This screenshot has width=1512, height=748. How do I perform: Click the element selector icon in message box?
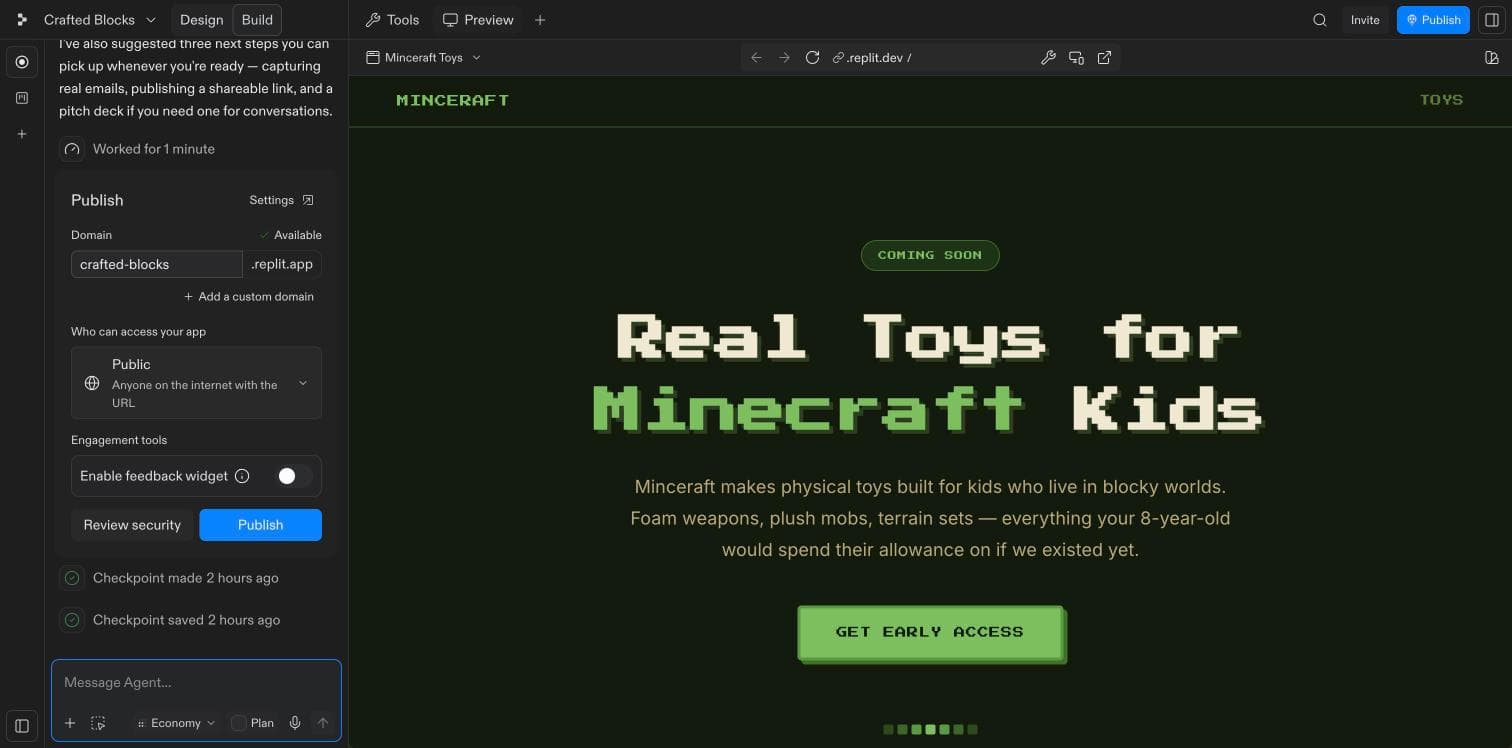98,723
